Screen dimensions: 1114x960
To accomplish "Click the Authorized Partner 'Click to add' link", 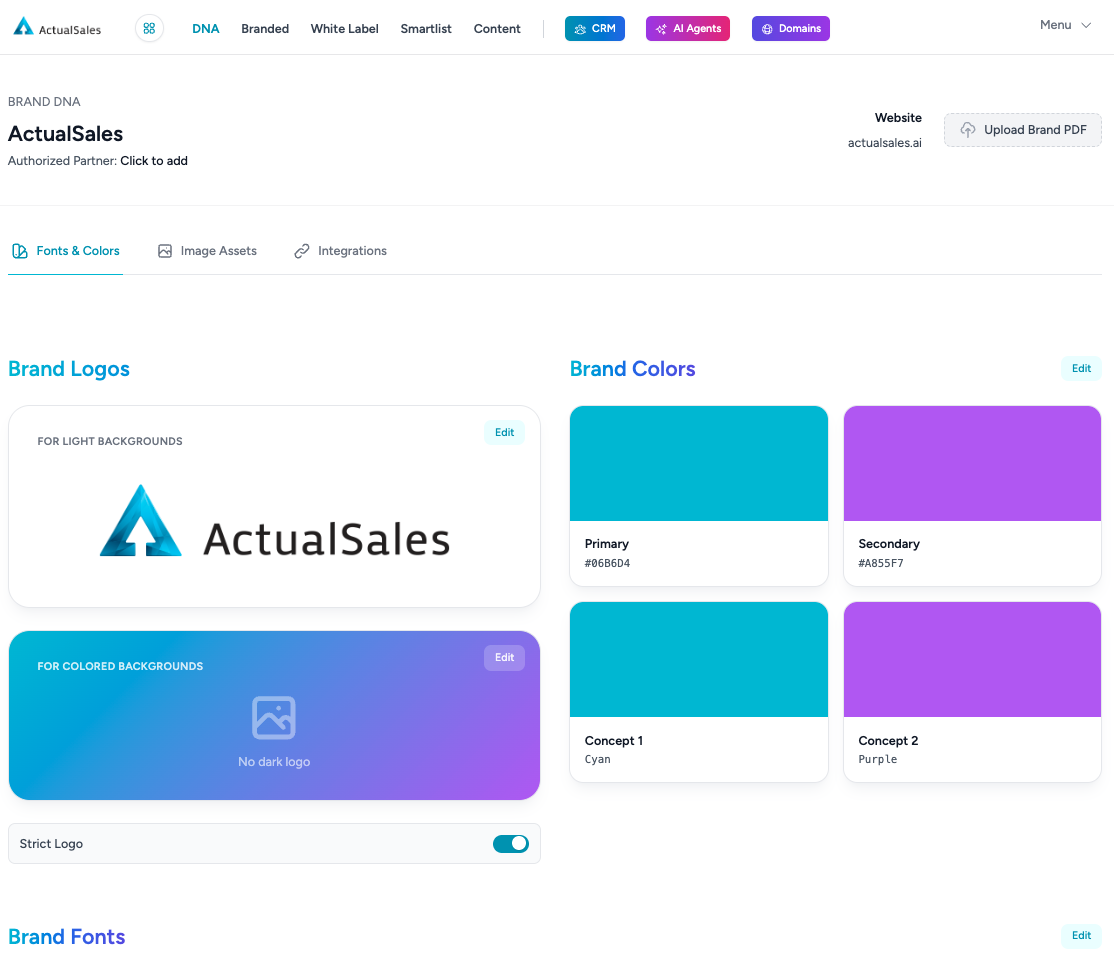I will click(154, 160).
